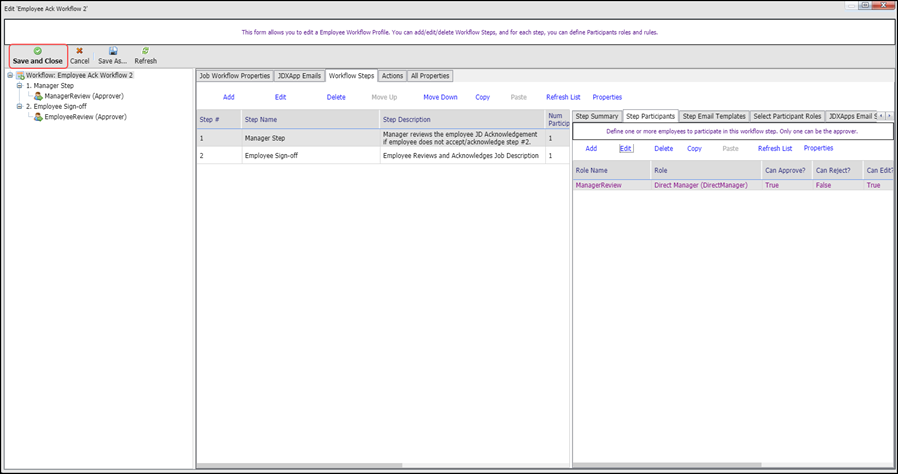Collapse the Workflow: Employee Ack Workflow 2 node
This screenshot has height=474, width=899.
pos(9,75)
